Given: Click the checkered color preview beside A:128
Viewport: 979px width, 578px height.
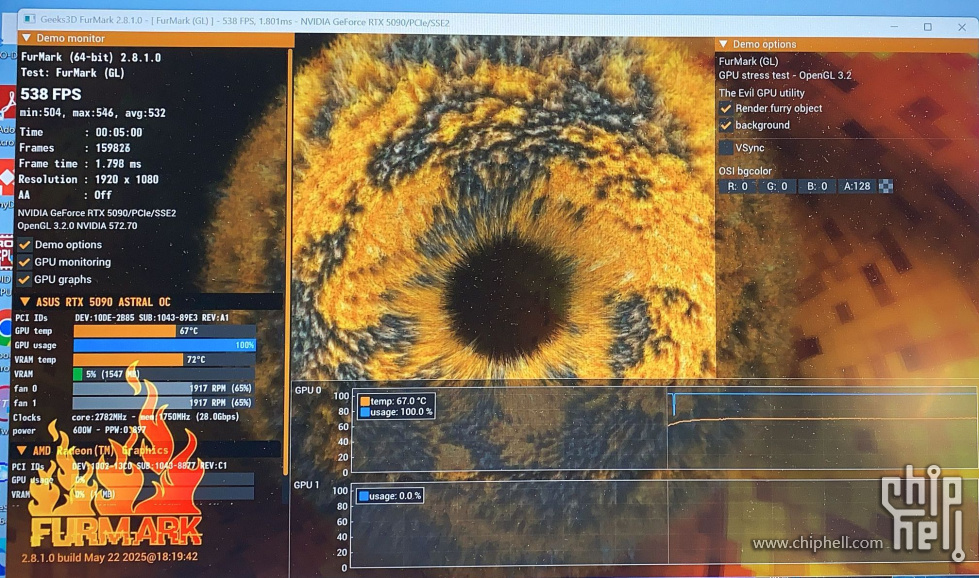Looking at the screenshot, I should pos(885,186).
